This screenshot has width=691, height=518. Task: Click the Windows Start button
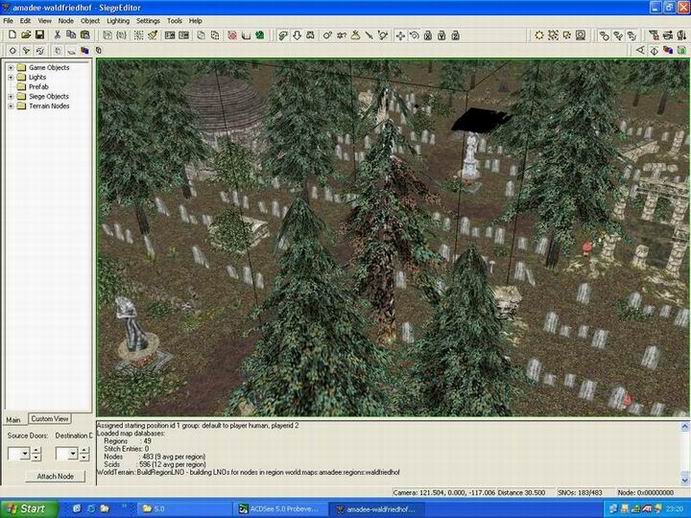point(25,509)
